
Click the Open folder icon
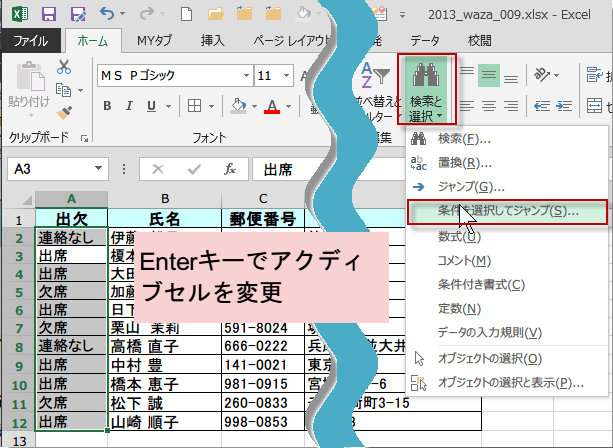(x=215, y=14)
